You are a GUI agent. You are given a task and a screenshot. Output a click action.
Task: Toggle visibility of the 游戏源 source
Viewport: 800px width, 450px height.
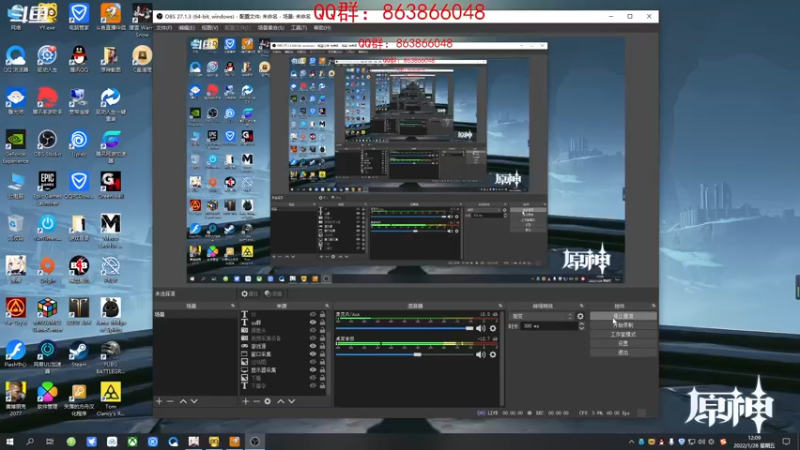[313, 346]
